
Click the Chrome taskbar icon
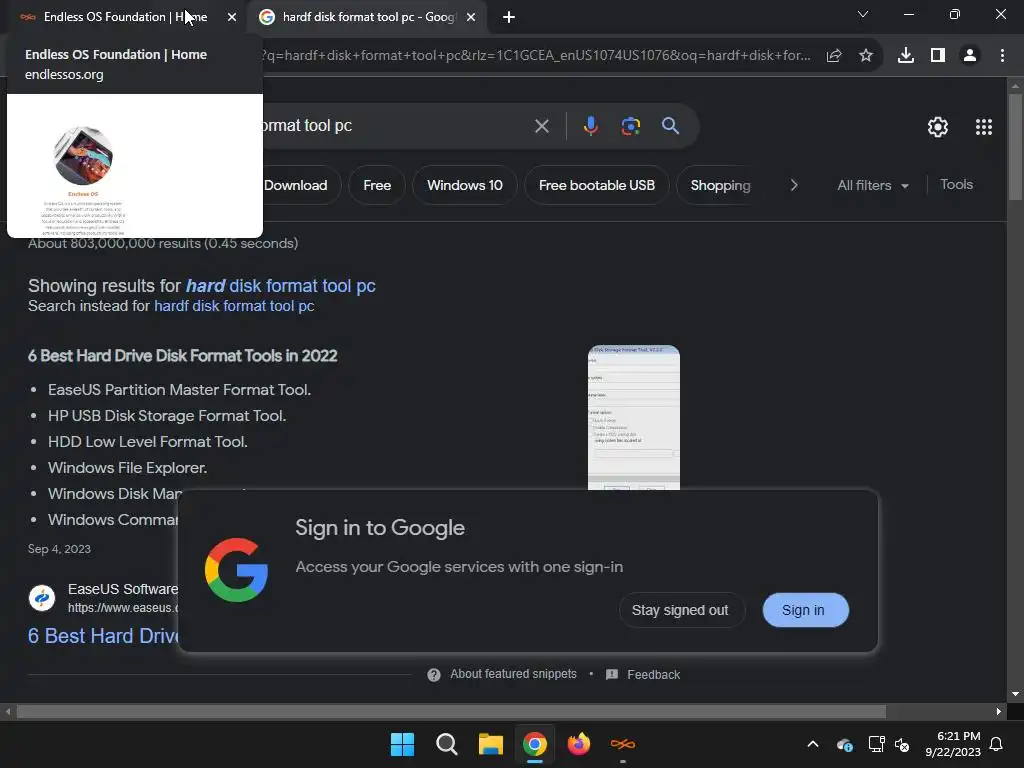coord(534,744)
